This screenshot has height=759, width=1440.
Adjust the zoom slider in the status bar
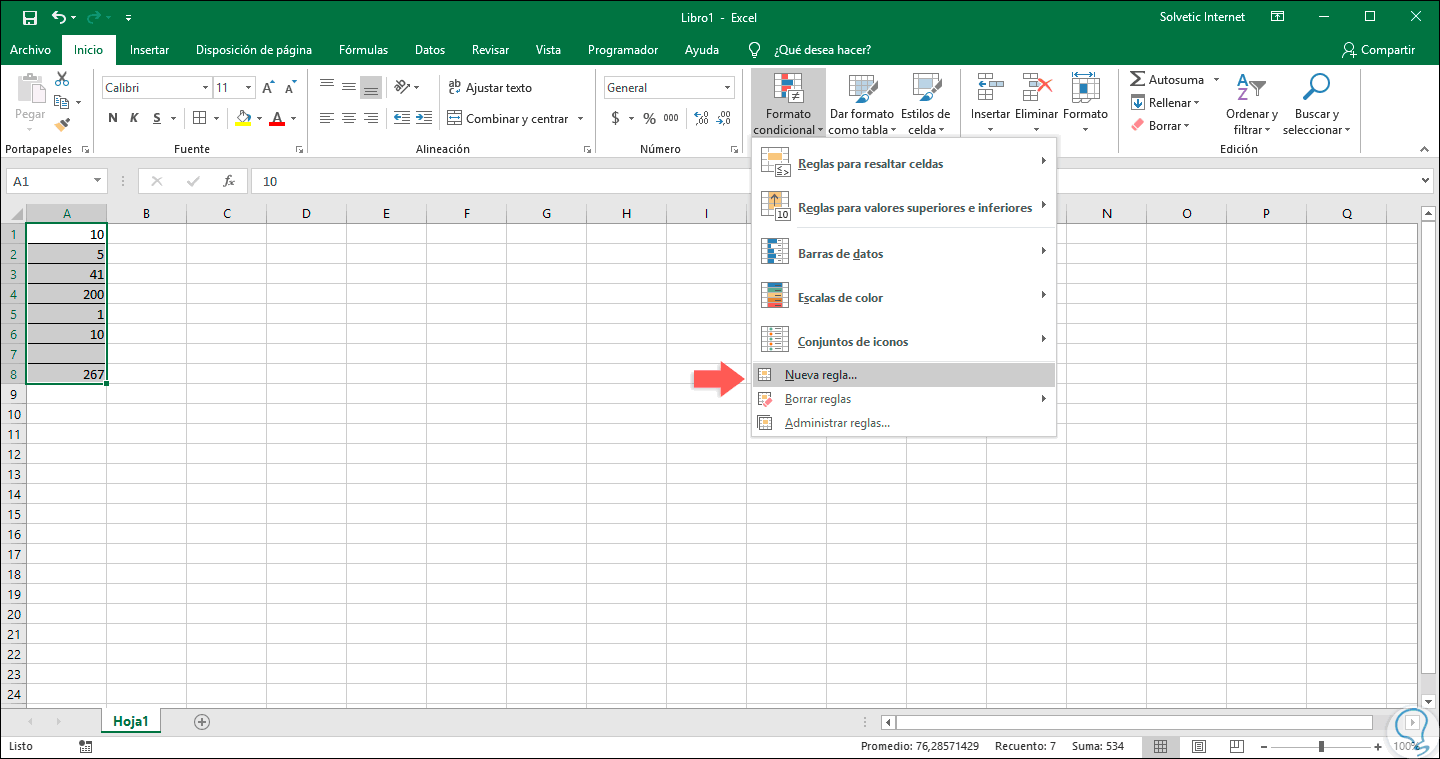pyautogui.click(x=1321, y=746)
